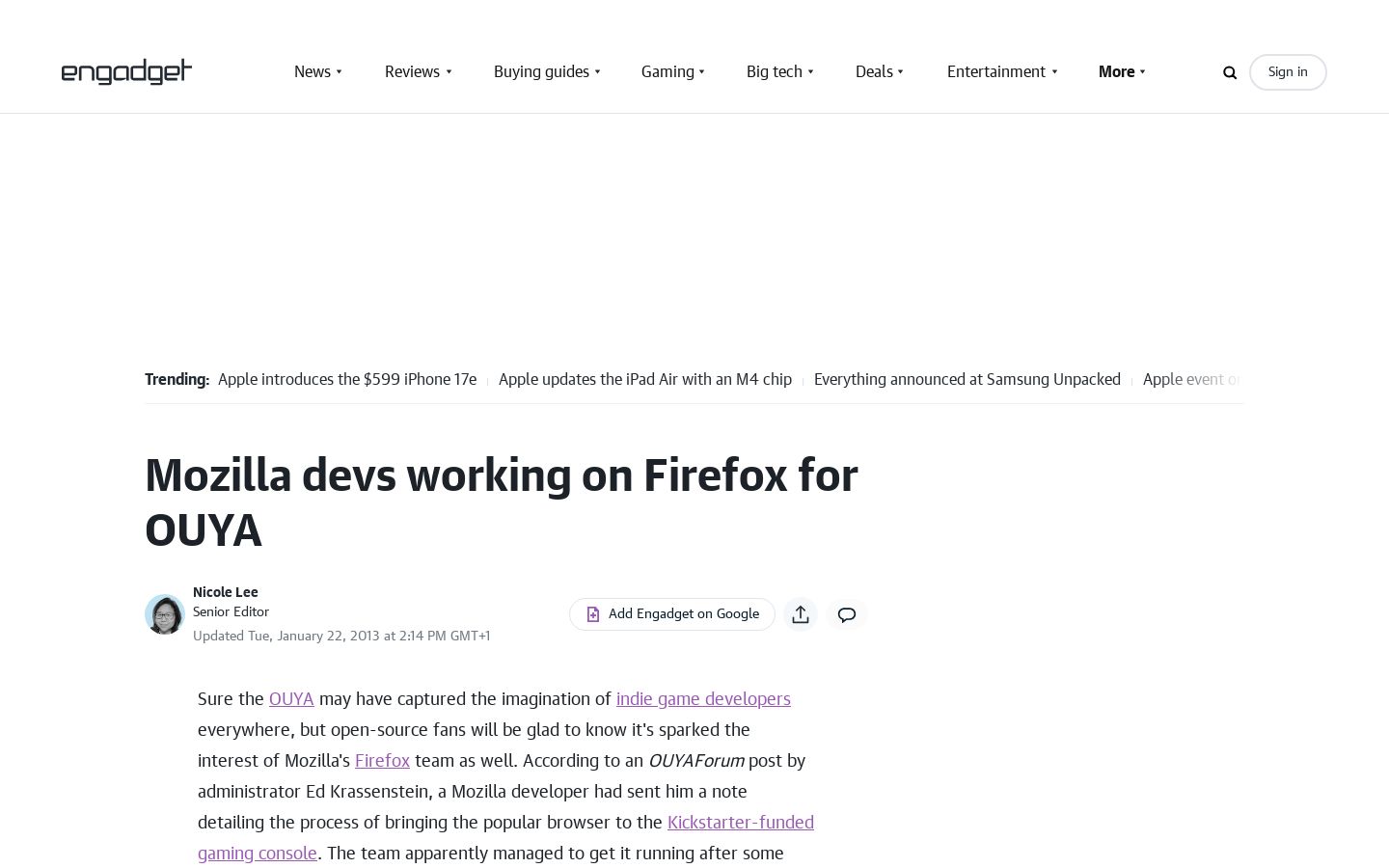
Task: Follow the Kickstarter-funded link in the article
Action: 741,822
